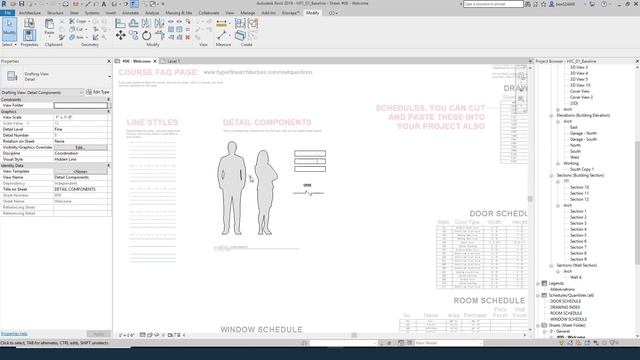Image resolution: width=640 pixels, height=360 pixels.
Task: Collapse Elevations (Building Elevation) node
Action: (551, 116)
